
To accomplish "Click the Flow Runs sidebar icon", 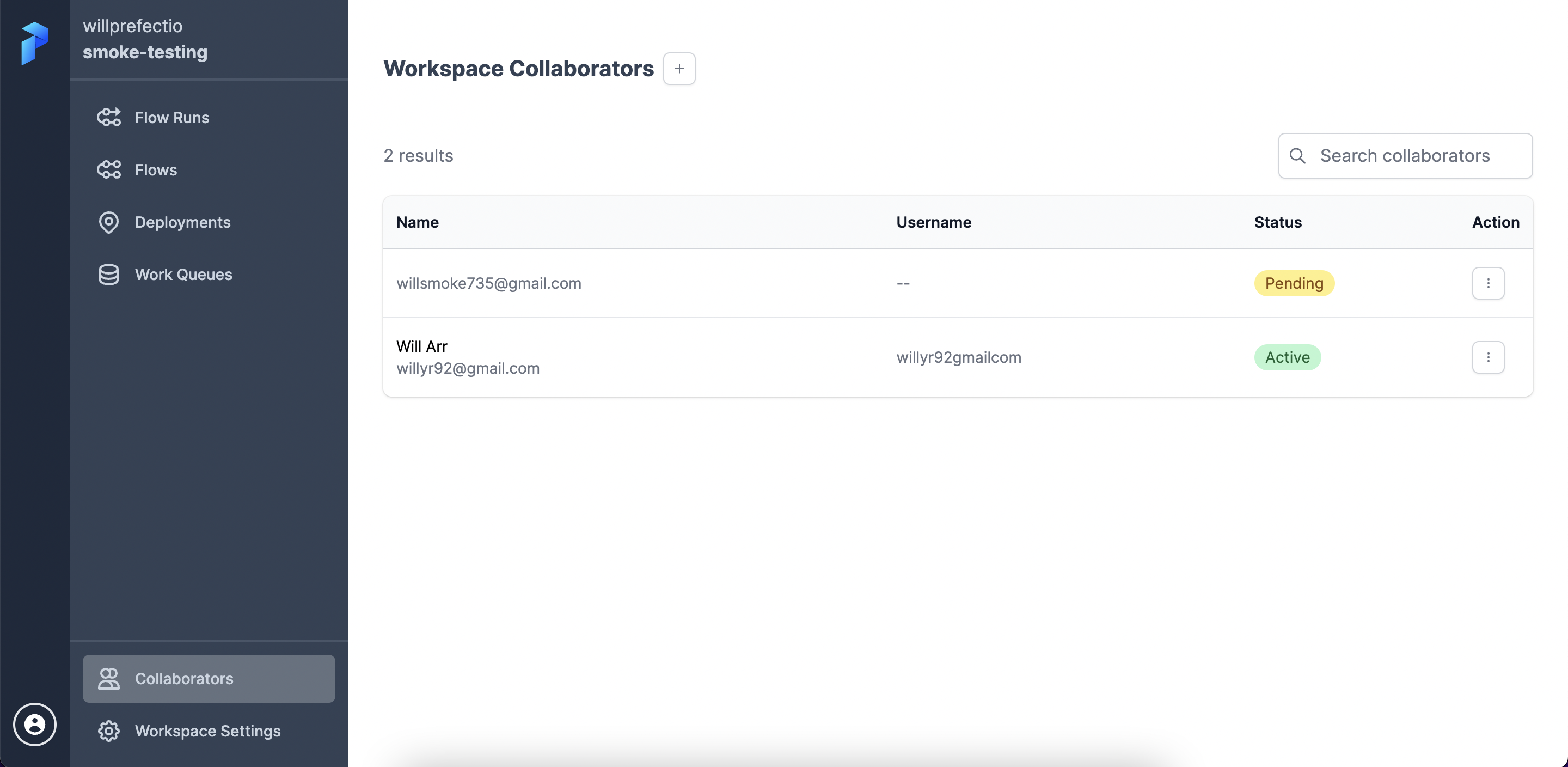I will tap(109, 118).
